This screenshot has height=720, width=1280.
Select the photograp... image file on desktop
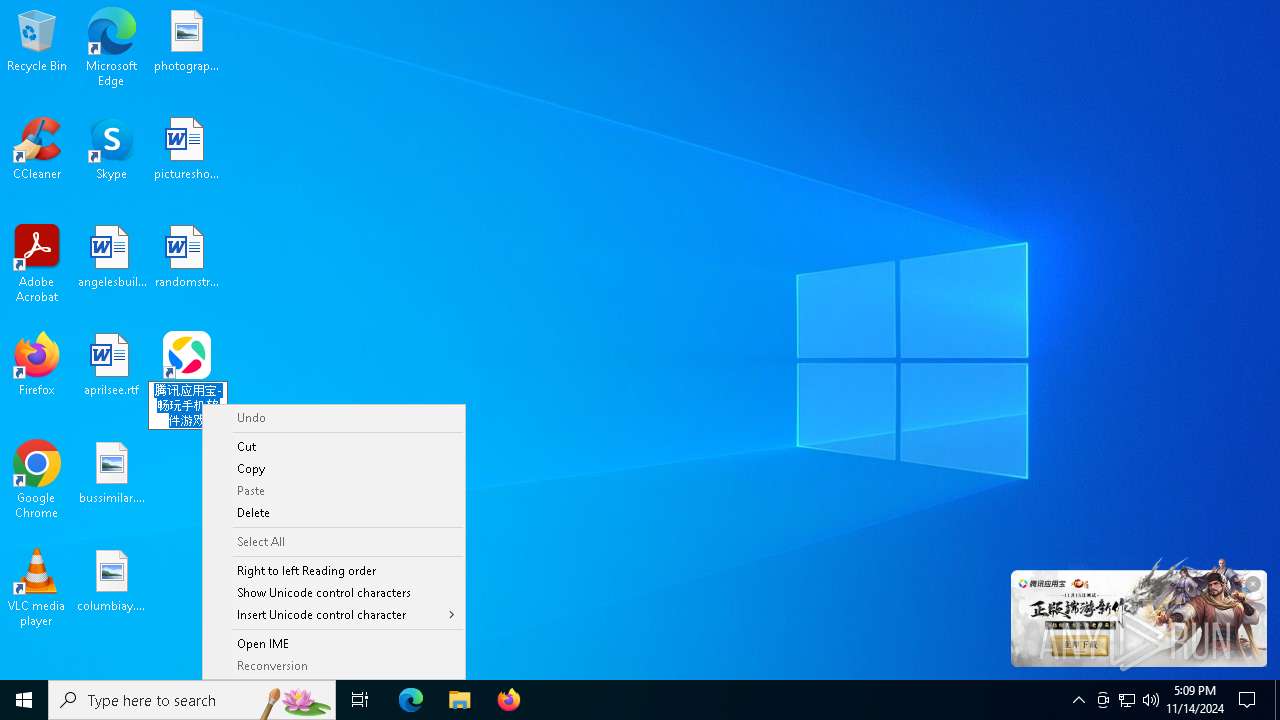point(186,42)
